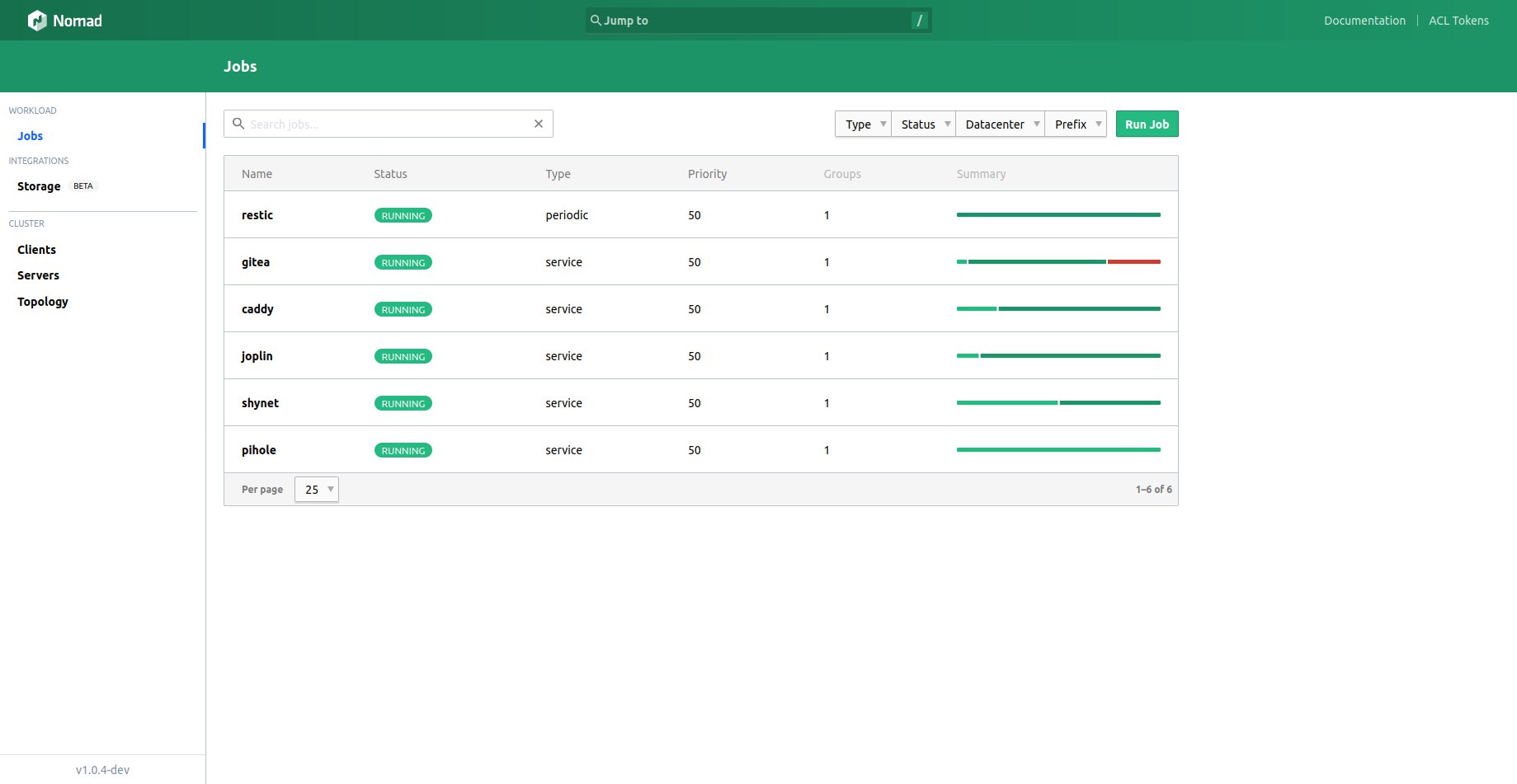
Task: Click the search icon in jobs search box
Action: click(238, 124)
